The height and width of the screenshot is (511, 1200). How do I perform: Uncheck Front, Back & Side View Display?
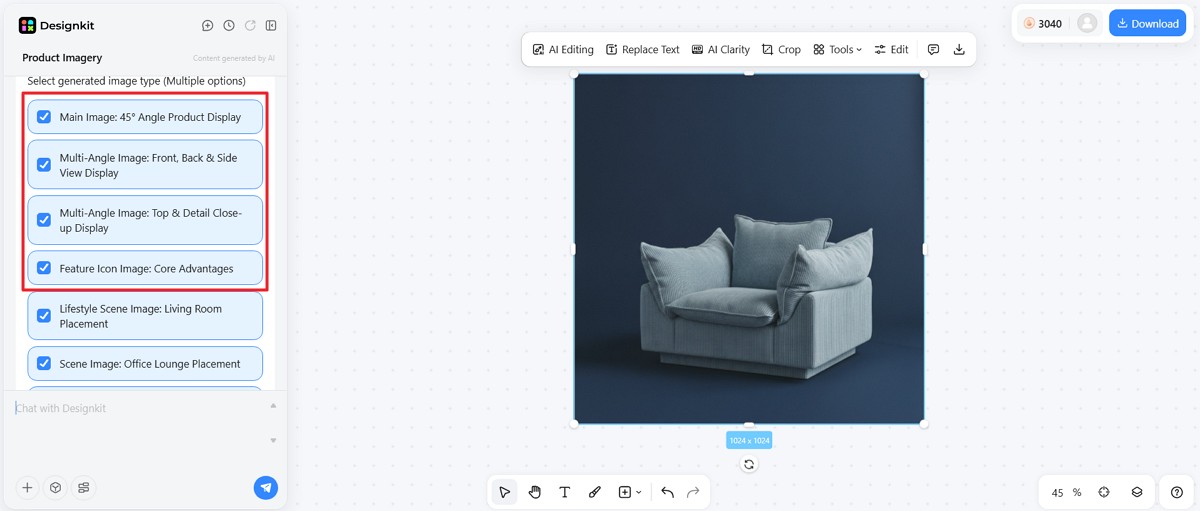point(44,165)
